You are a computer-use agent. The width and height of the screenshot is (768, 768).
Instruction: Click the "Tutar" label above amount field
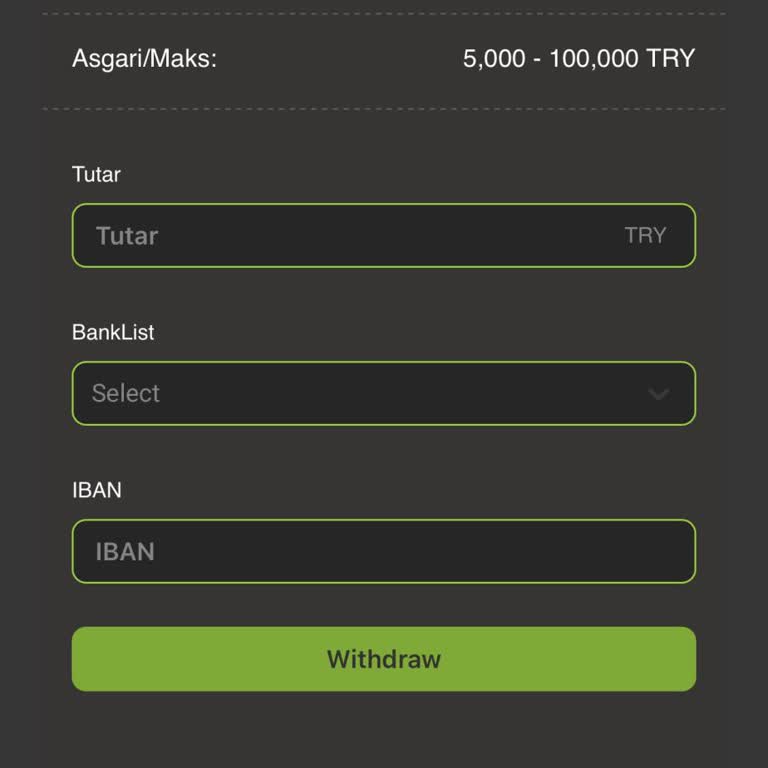tap(96, 174)
